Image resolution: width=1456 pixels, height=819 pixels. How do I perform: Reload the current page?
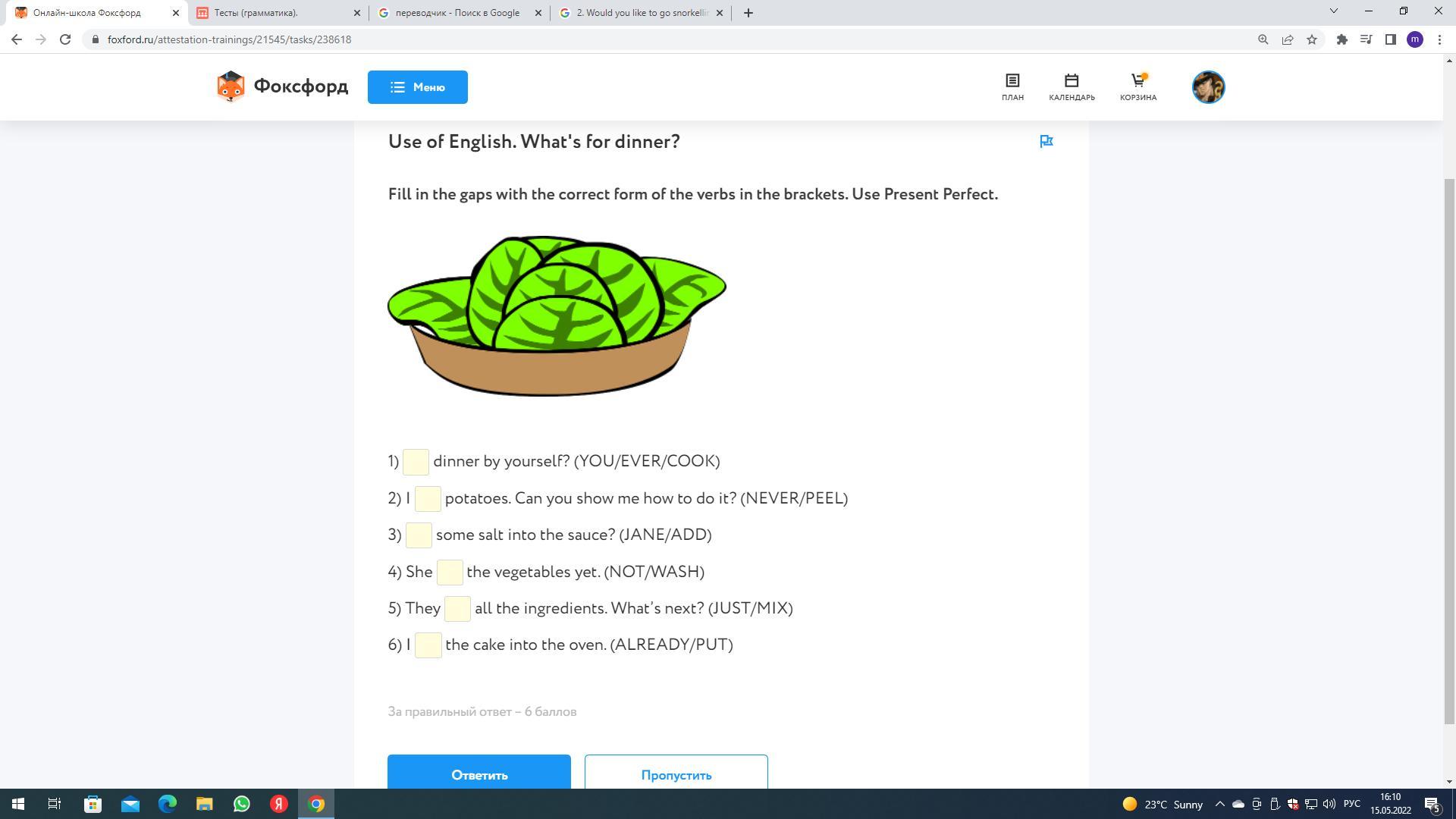click(x=65, y=39)
